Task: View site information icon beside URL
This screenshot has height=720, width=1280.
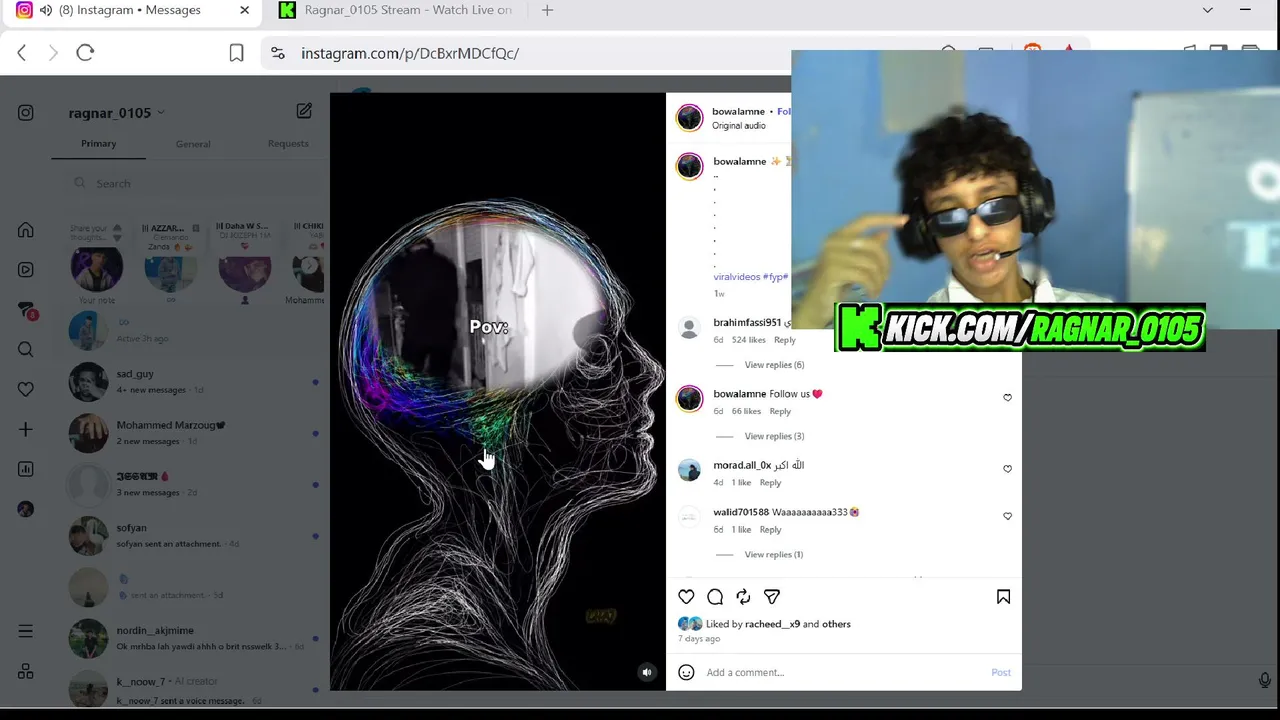Action: (278, 53)
